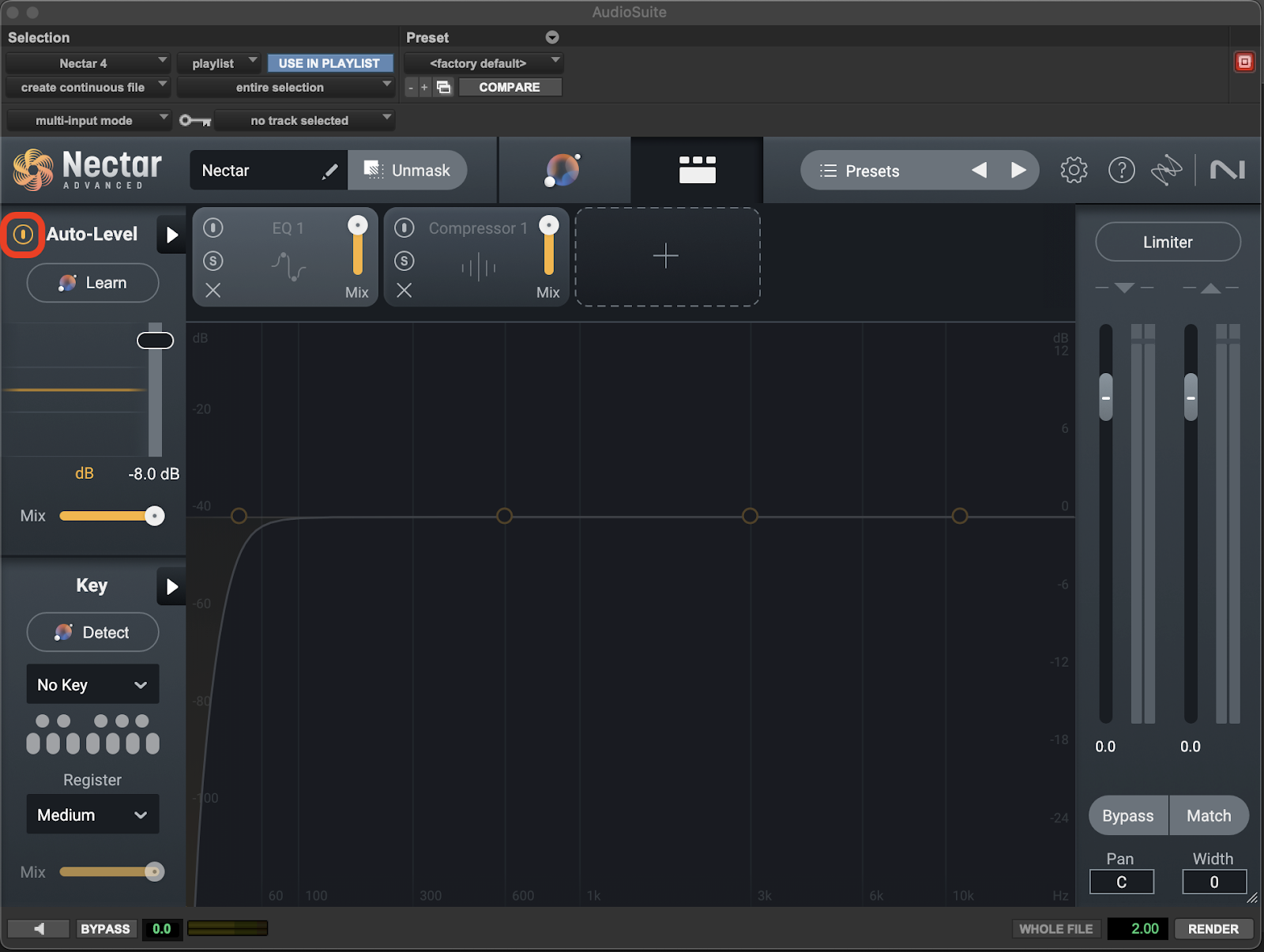Open the no track selected dropdown

(x=305, y=120)
